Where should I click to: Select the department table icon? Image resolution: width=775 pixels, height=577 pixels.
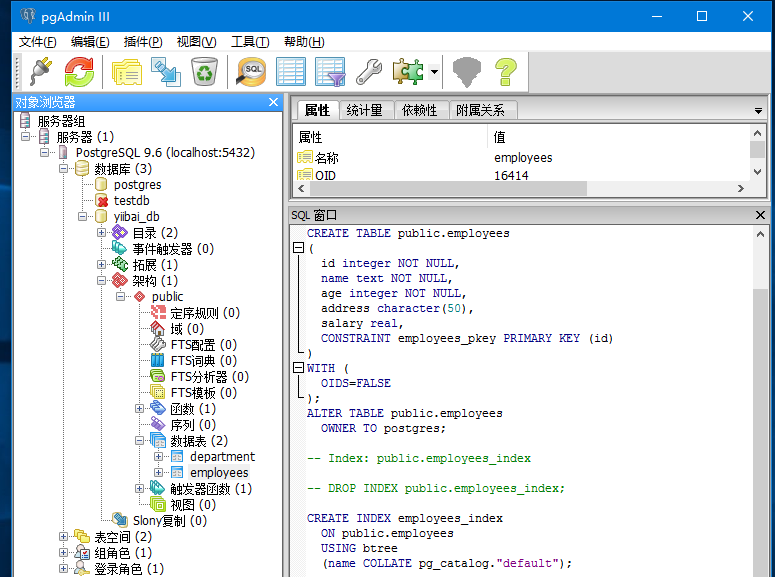click(177, 456)
